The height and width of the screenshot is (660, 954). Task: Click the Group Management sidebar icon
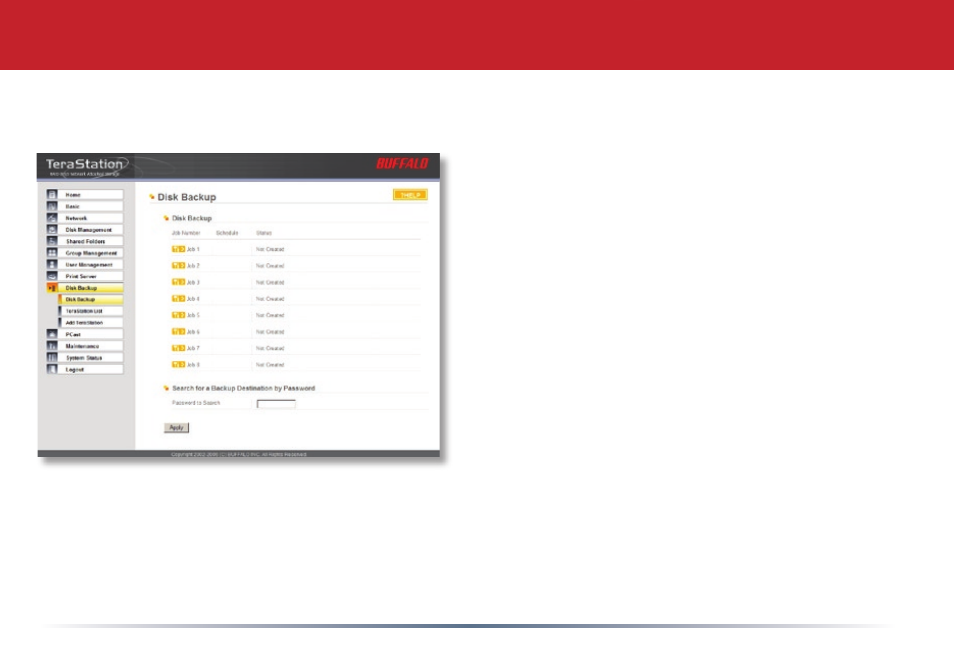click(x=52, y=252)
